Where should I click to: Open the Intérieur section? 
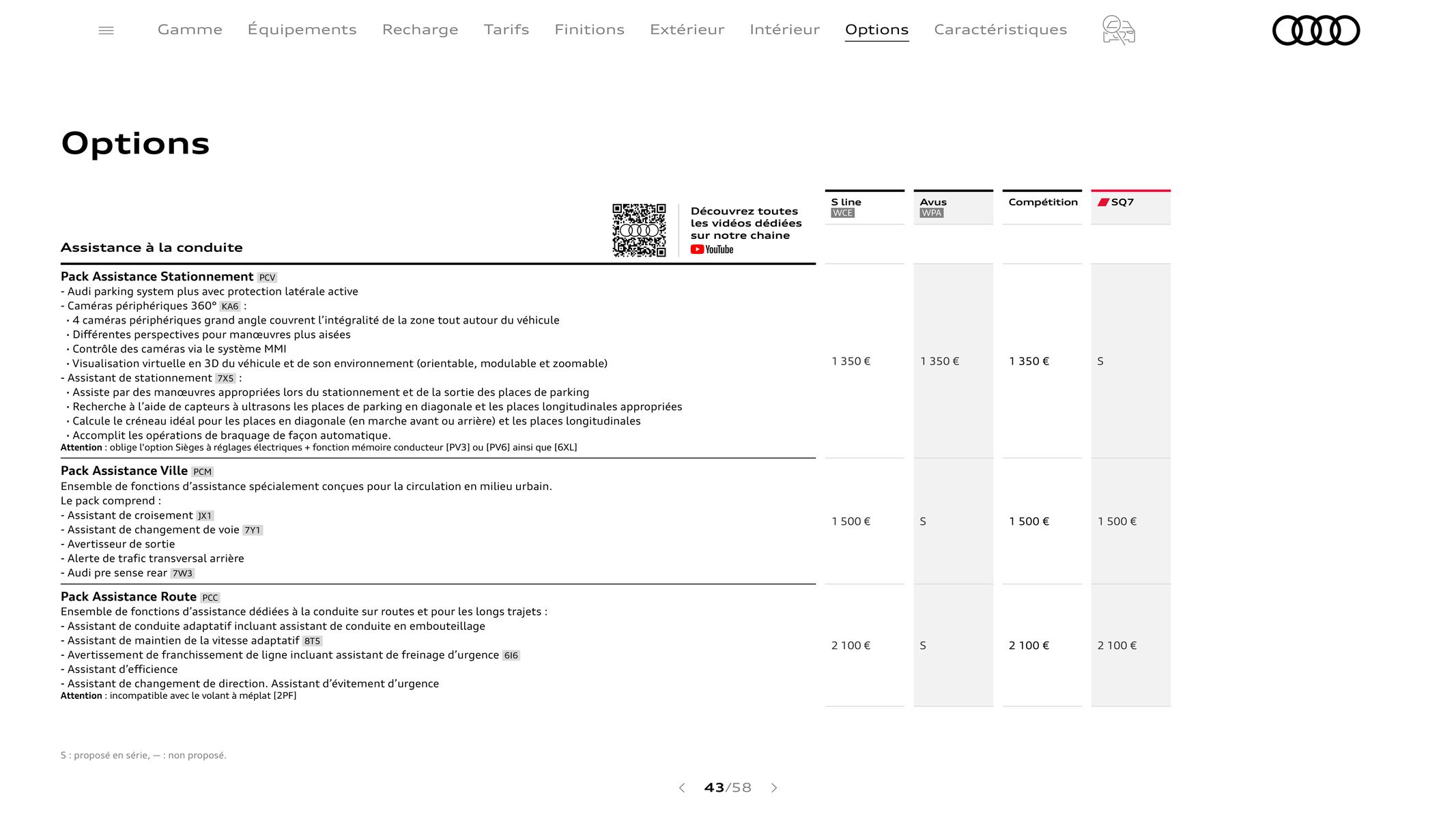[x=784, y=29]
